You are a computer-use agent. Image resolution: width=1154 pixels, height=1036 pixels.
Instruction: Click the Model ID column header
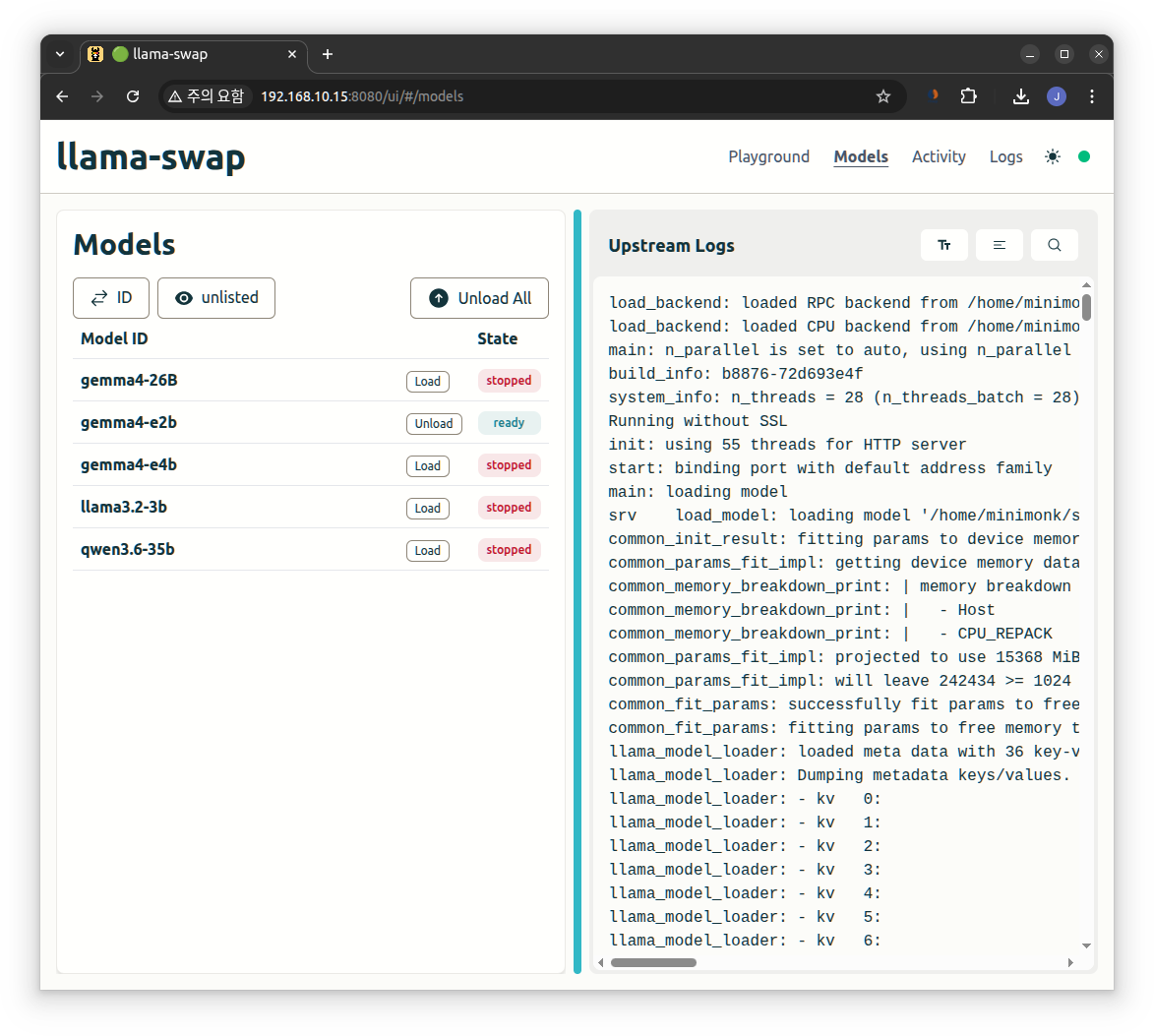click(114, 339)
